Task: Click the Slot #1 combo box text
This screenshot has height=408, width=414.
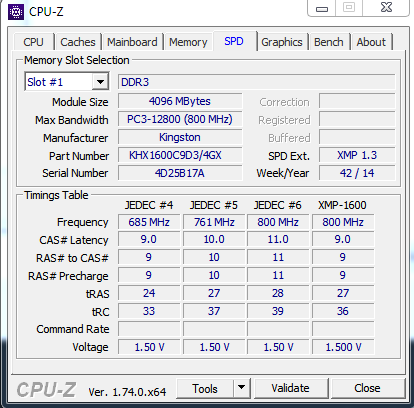Action: pos(45,82)
